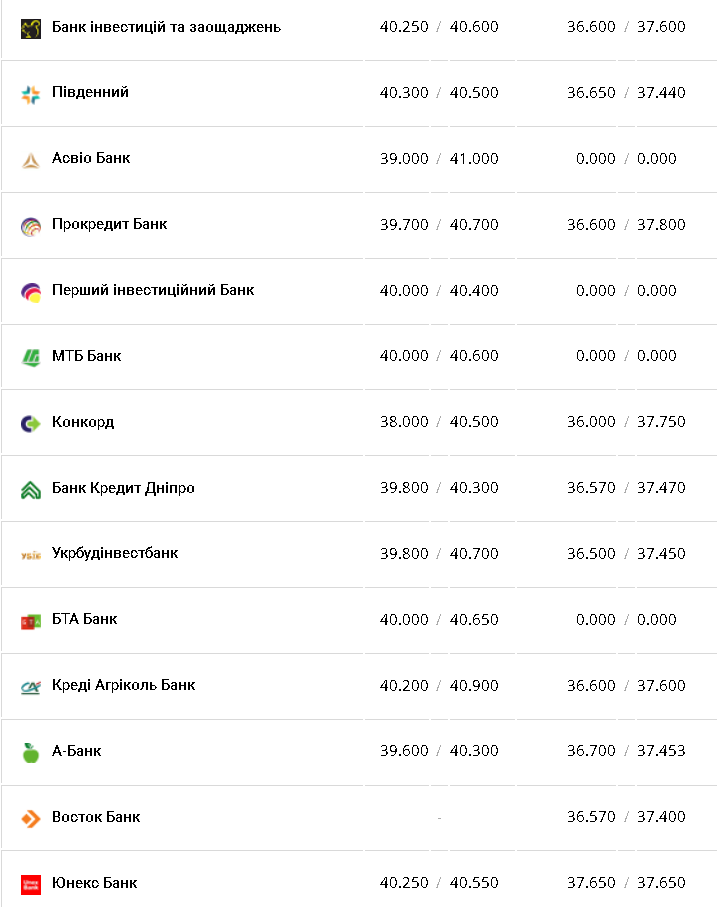
Task: Open the Південний bank name link
Action: 90,92
